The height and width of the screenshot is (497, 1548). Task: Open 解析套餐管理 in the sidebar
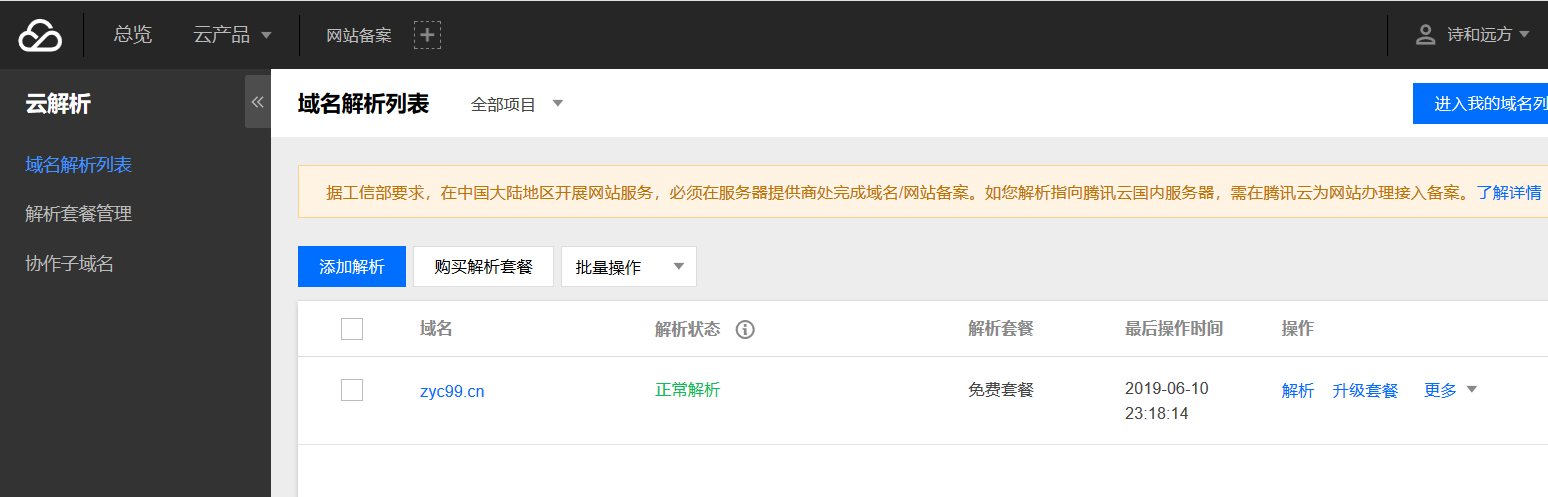[79, 214]
